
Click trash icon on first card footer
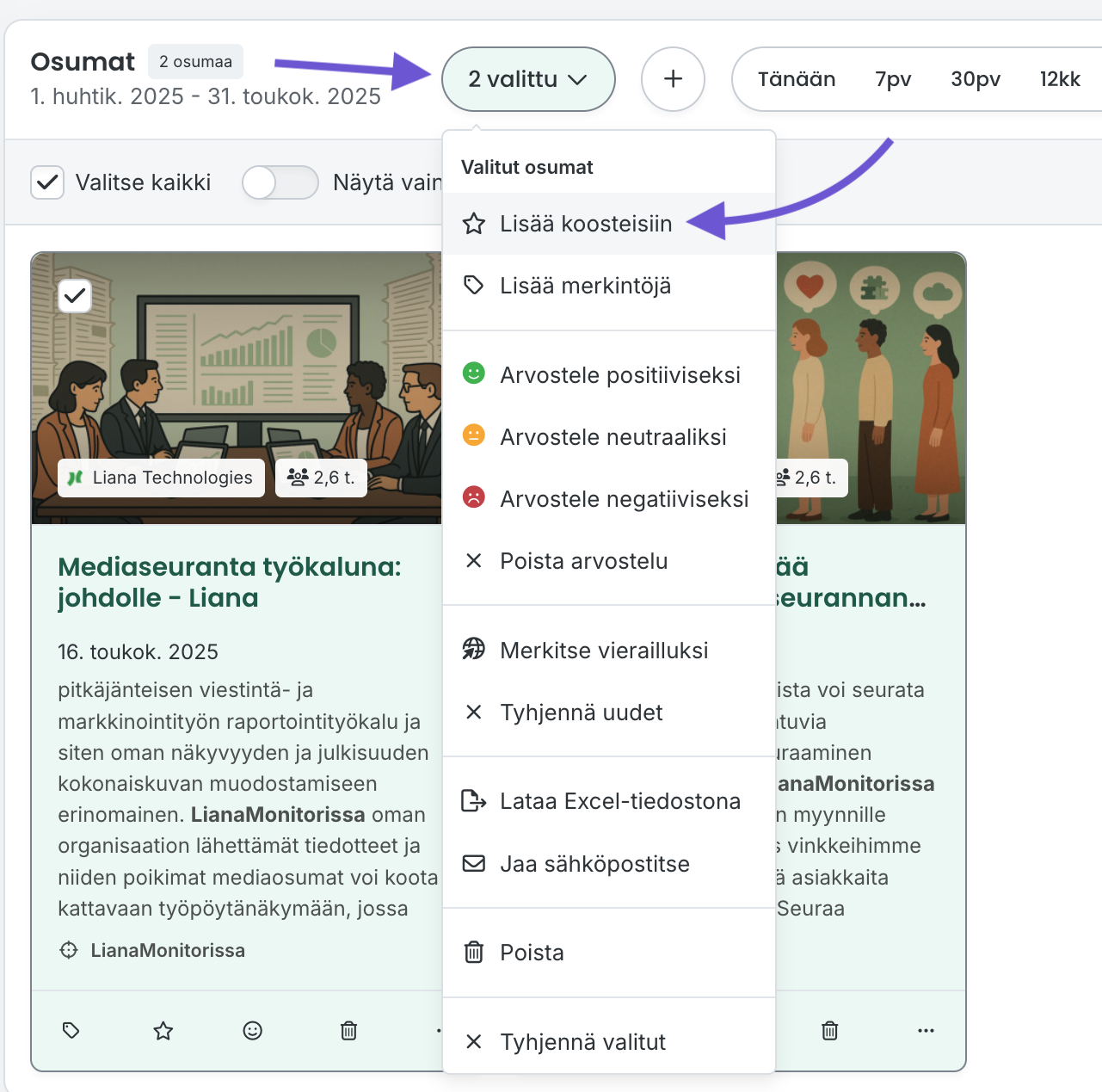(348, 1030)
